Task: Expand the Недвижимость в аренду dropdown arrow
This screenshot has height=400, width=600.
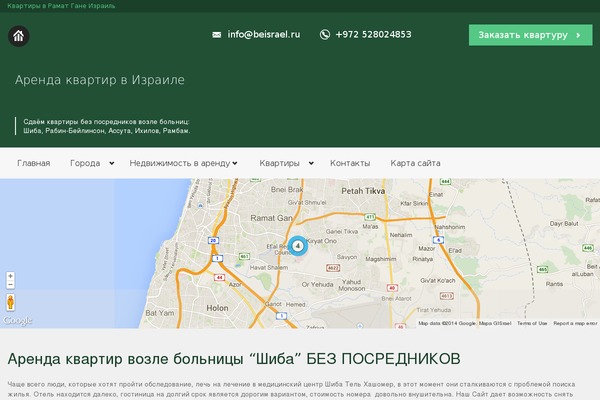Action: [235, 163]
